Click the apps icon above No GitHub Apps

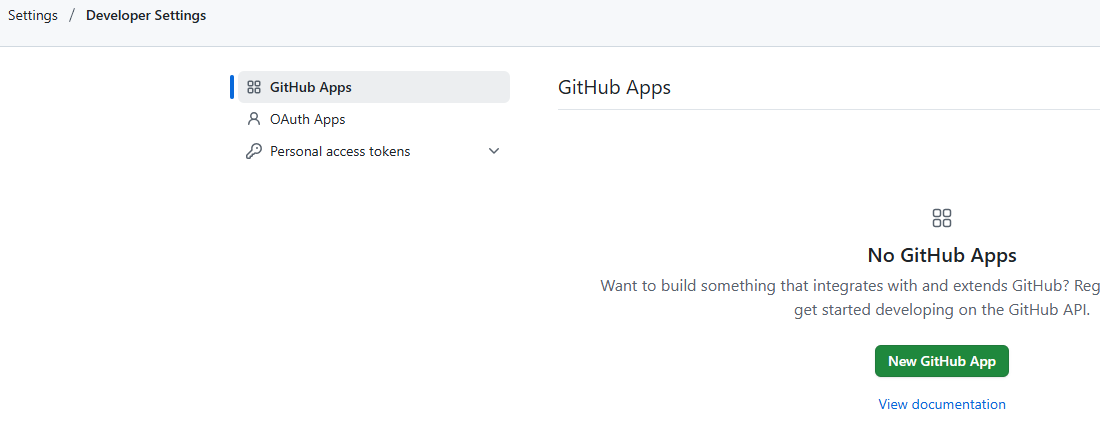(941, 218)
